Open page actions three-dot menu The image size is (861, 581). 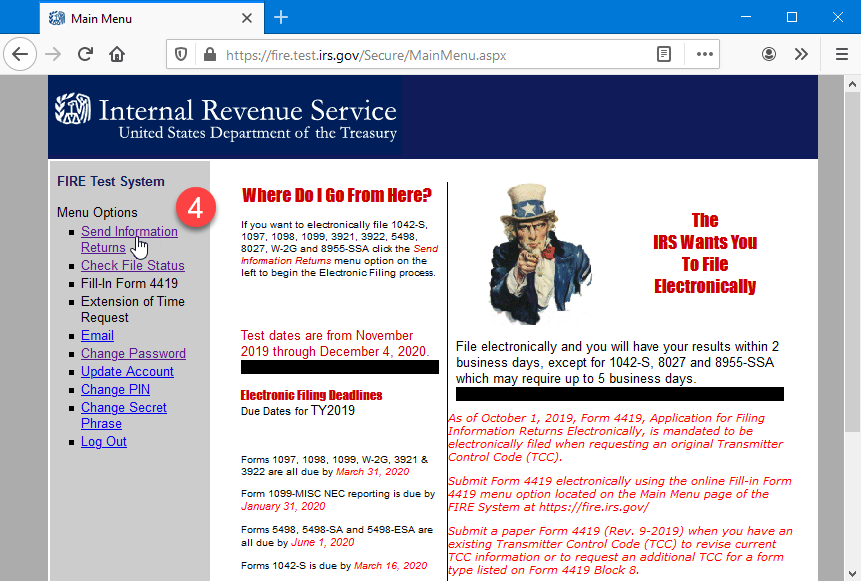(705, 54)
